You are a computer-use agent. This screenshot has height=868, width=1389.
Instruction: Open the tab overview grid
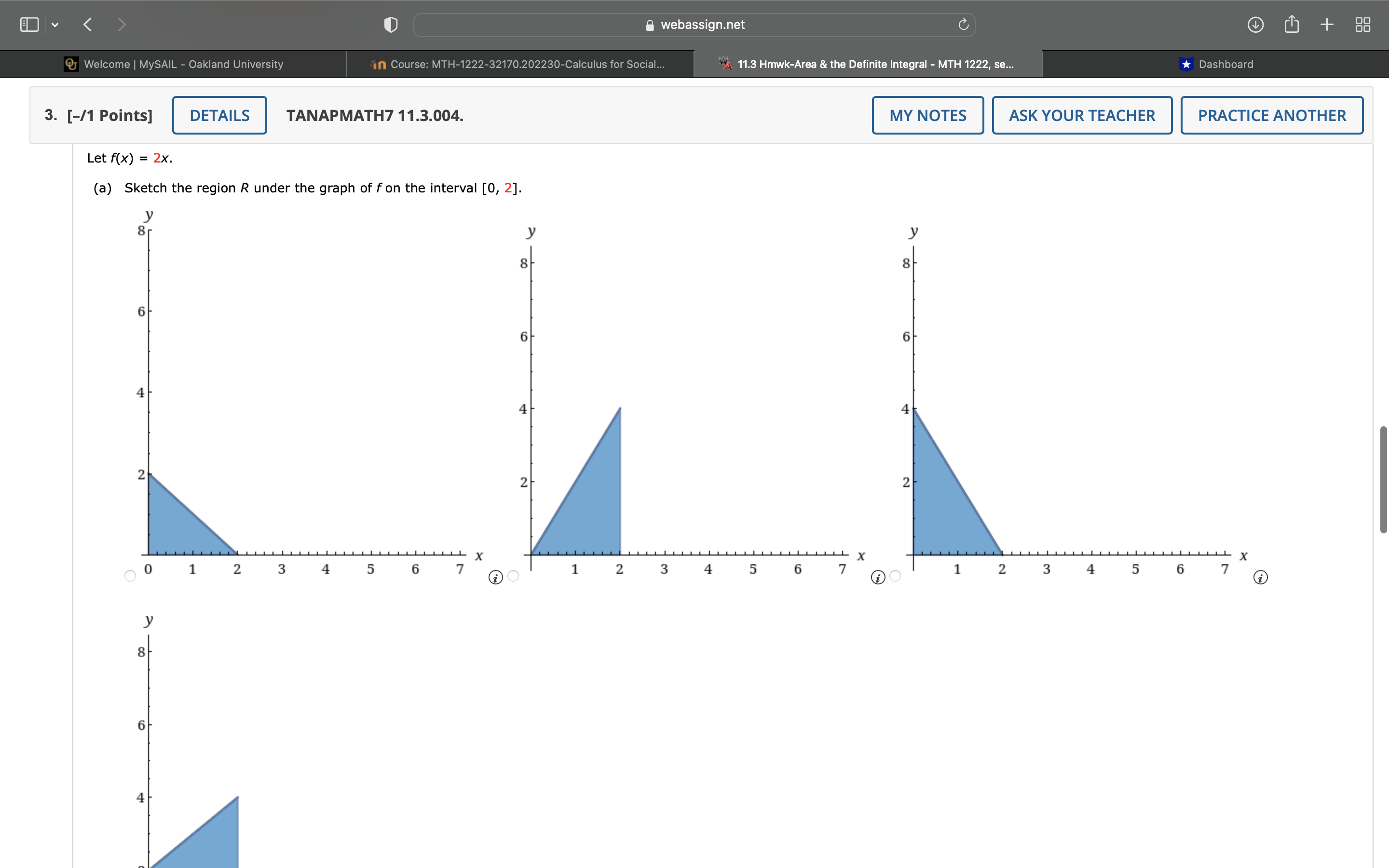pos(1362,24)
